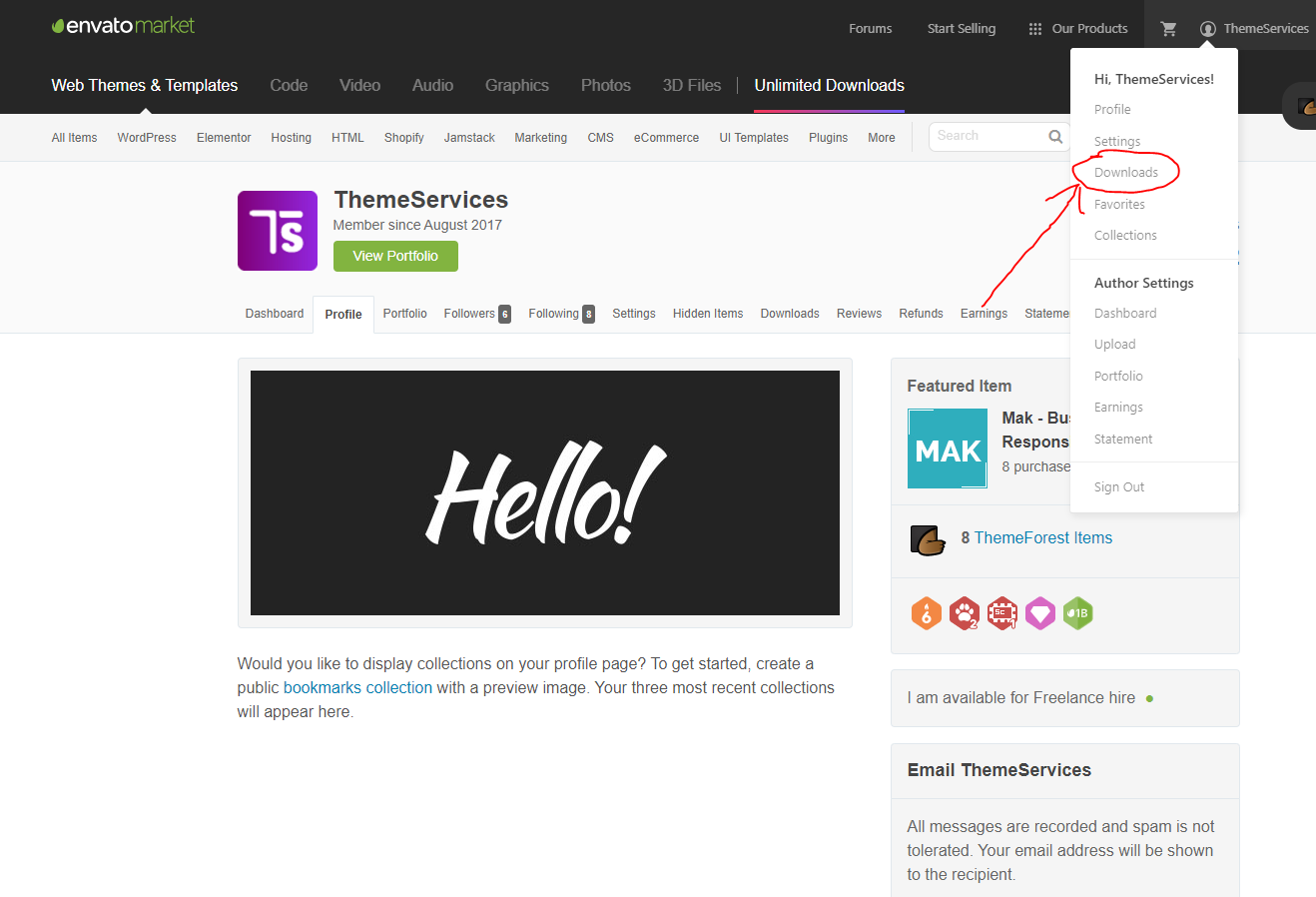
Task: Open the Our Products grid icon
Action: pyautogui.click(x=1035, y=29)
